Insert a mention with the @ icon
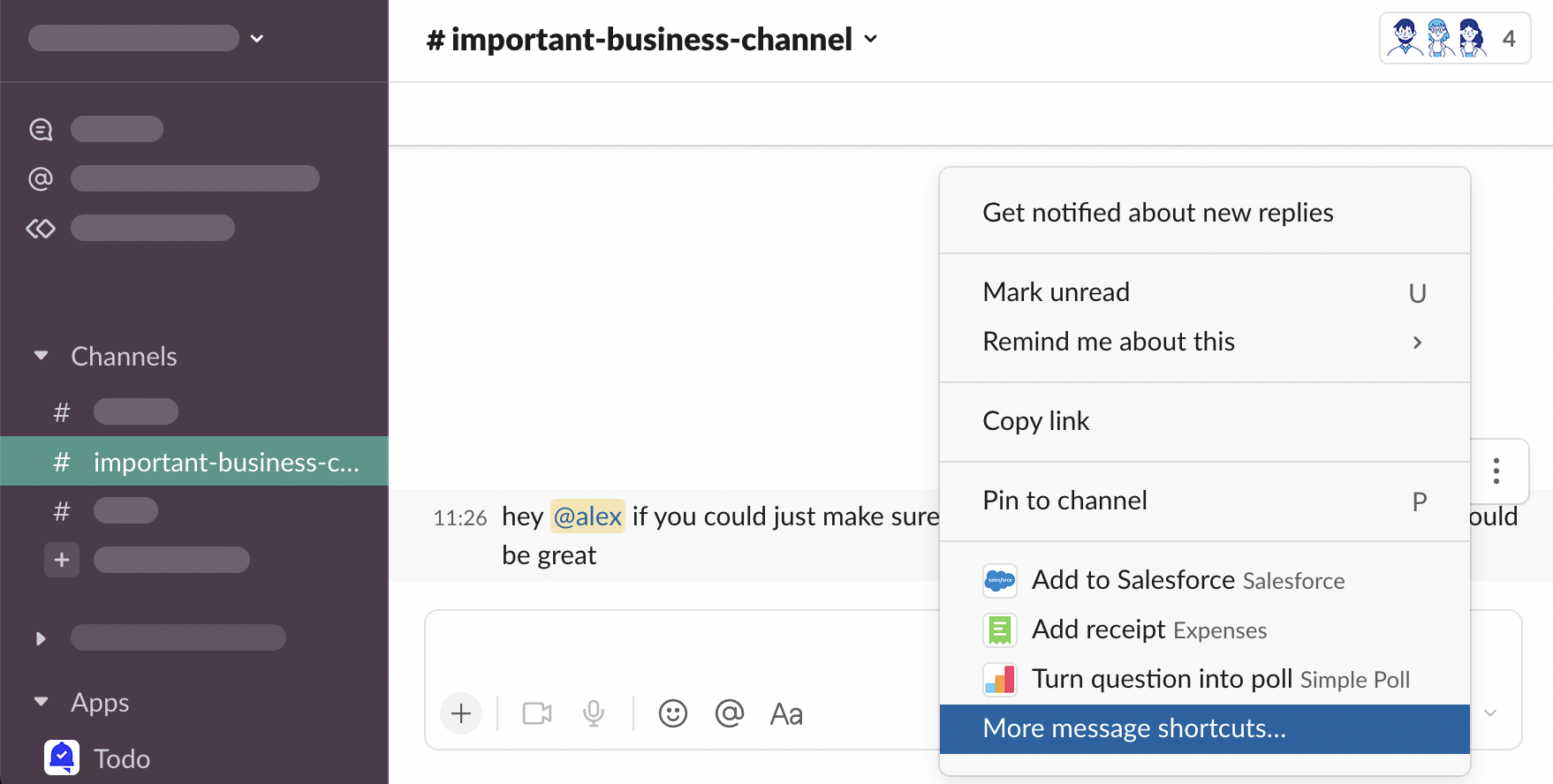 (730, 713)
